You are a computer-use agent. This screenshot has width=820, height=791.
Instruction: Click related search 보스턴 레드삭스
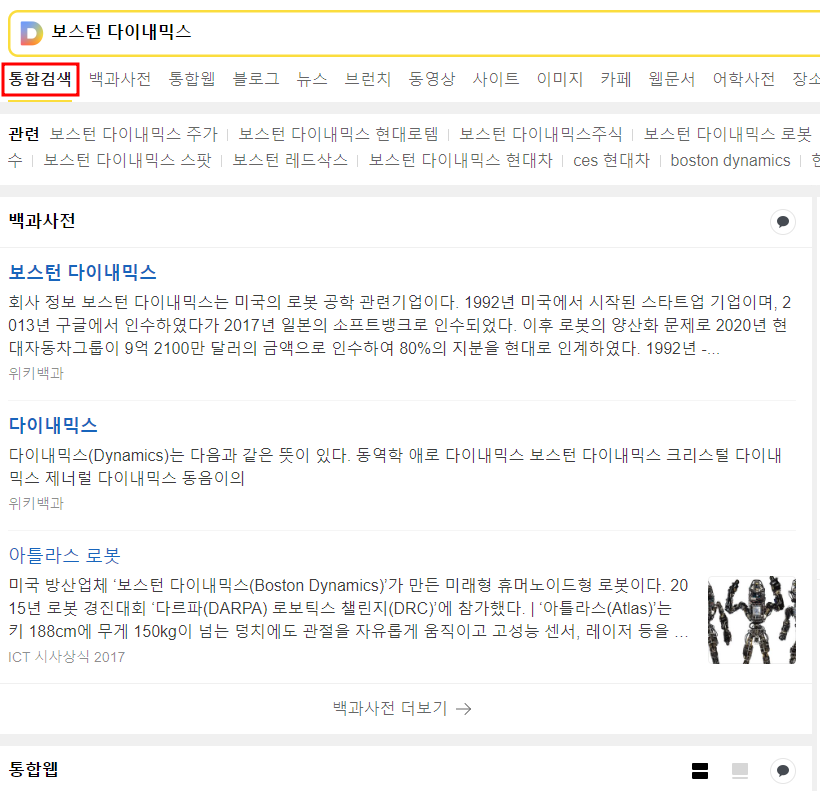(x=290, y=161)
